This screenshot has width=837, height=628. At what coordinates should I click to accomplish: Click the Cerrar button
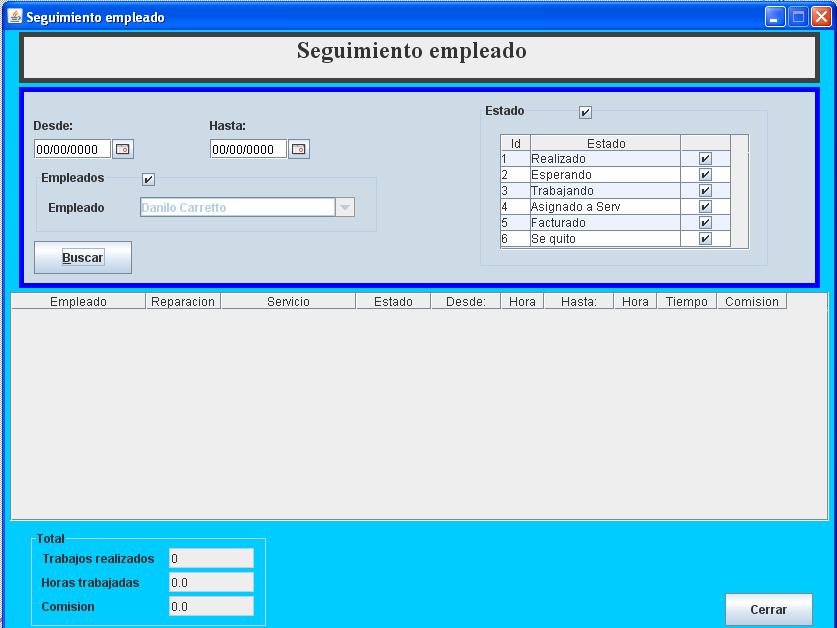(x=768, y=609)
